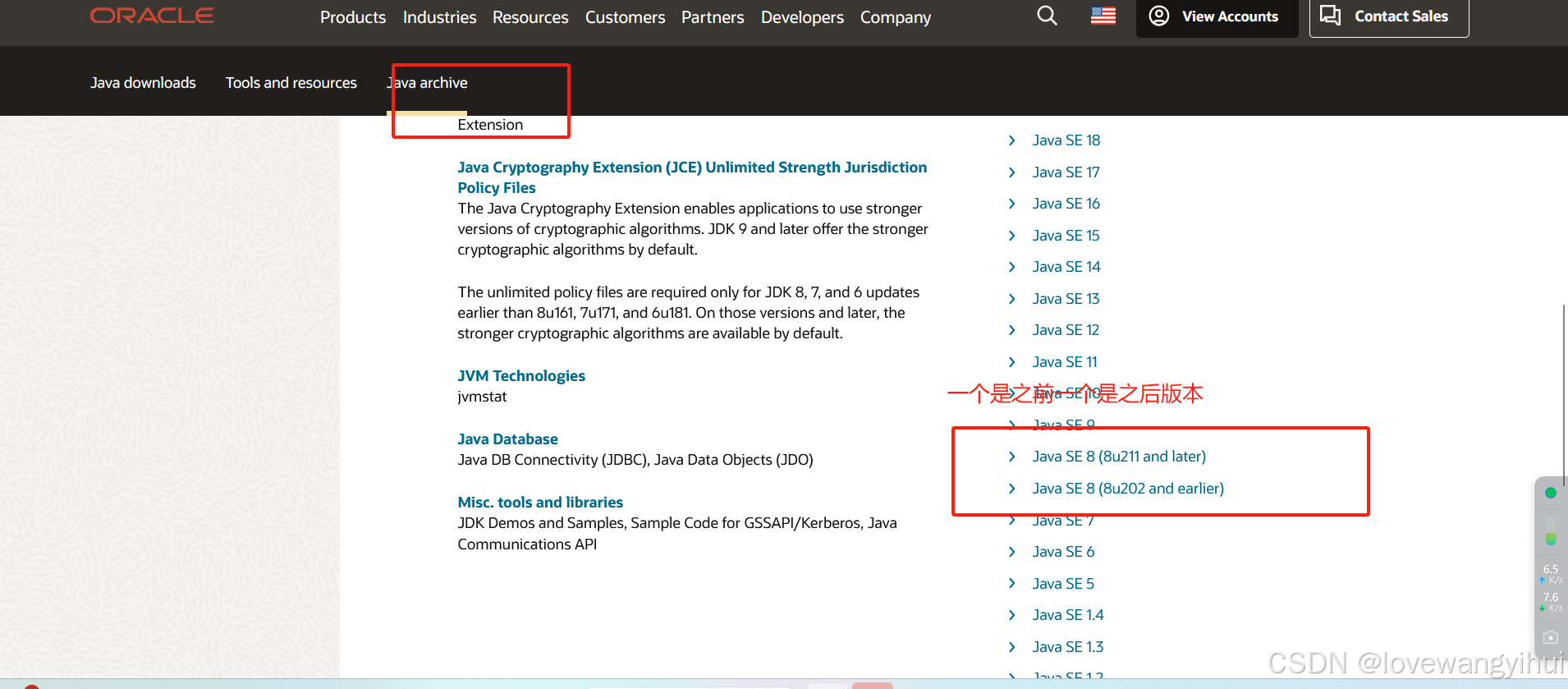Open the Java SE 18 archive link
1568x689 pixels.
[x=1066, y=140]
